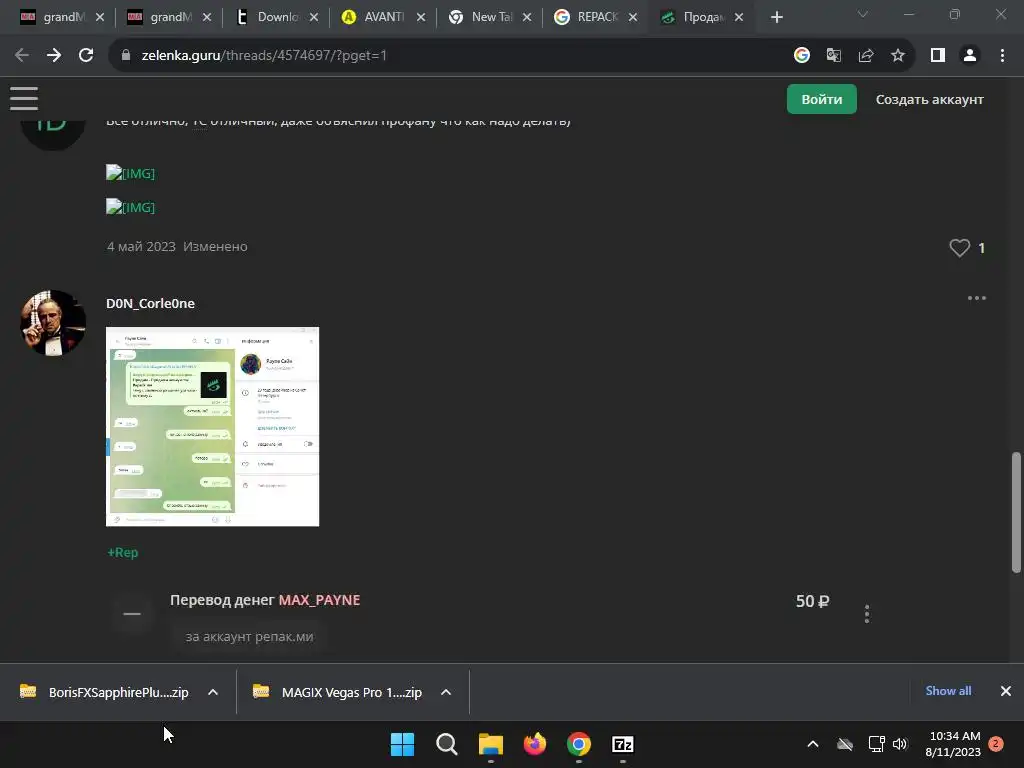Click the Chrome back arrow
Screen dimensions: 1024x768
[22, 56]
